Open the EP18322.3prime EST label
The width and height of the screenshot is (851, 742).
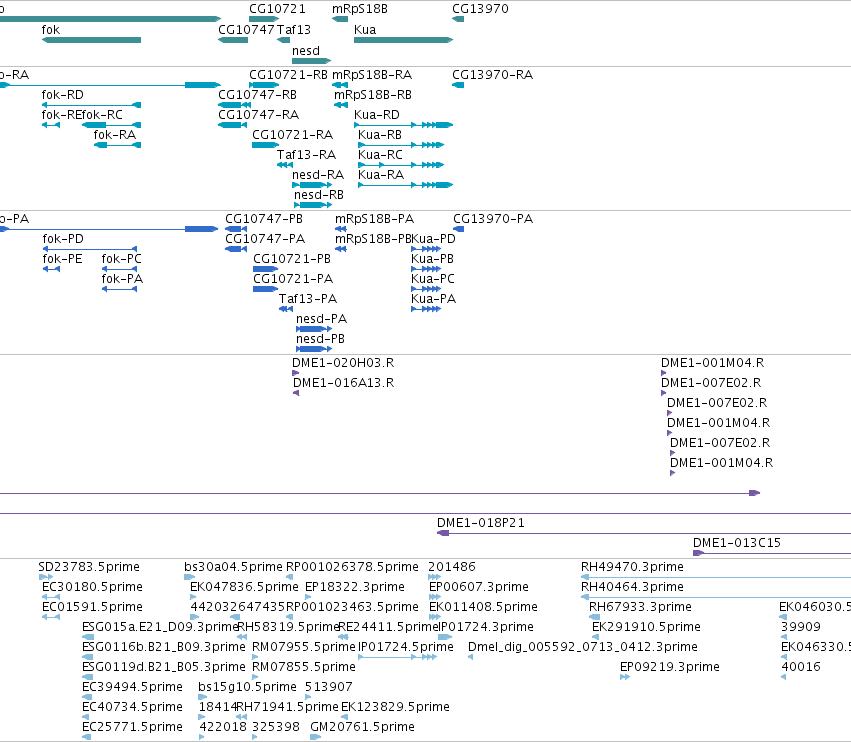[x=355, y=588]
